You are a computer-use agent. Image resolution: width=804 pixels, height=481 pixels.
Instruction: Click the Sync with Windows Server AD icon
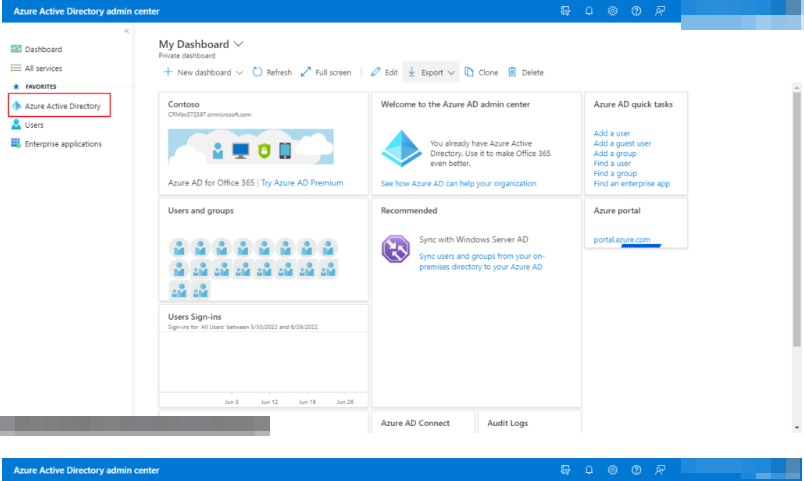pos(396,249)
